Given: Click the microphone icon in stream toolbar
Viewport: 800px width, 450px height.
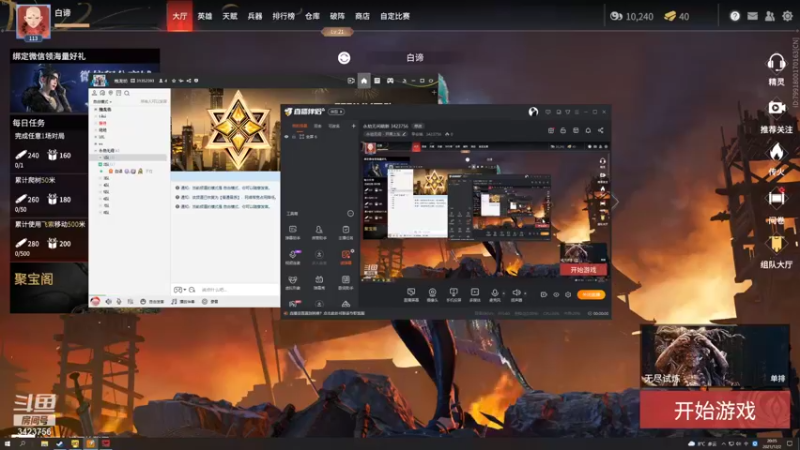Looking at the screenshot, I should [494, 292].
